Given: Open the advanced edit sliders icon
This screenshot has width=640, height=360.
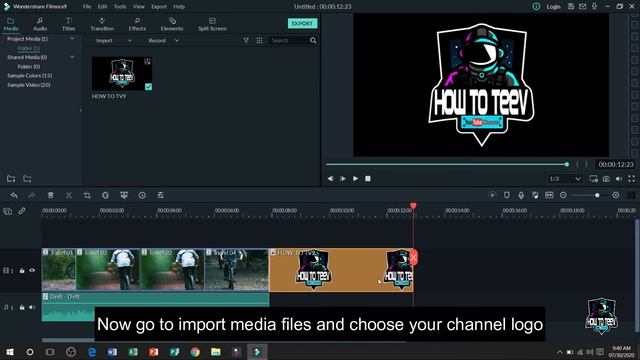Looking at the screenshot, I should [160, 196].
